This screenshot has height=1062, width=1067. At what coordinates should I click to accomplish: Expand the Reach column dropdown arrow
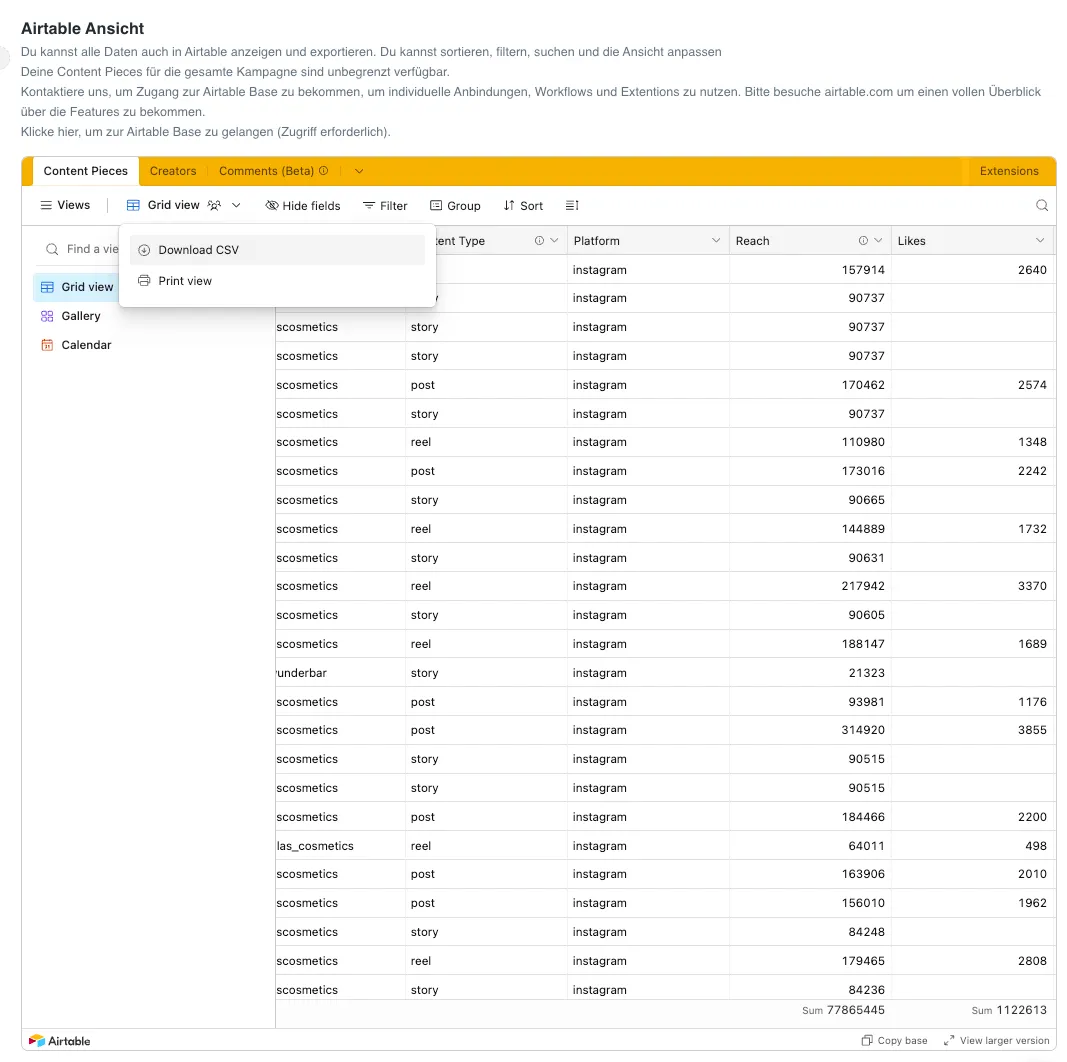(x=878, y=241)
